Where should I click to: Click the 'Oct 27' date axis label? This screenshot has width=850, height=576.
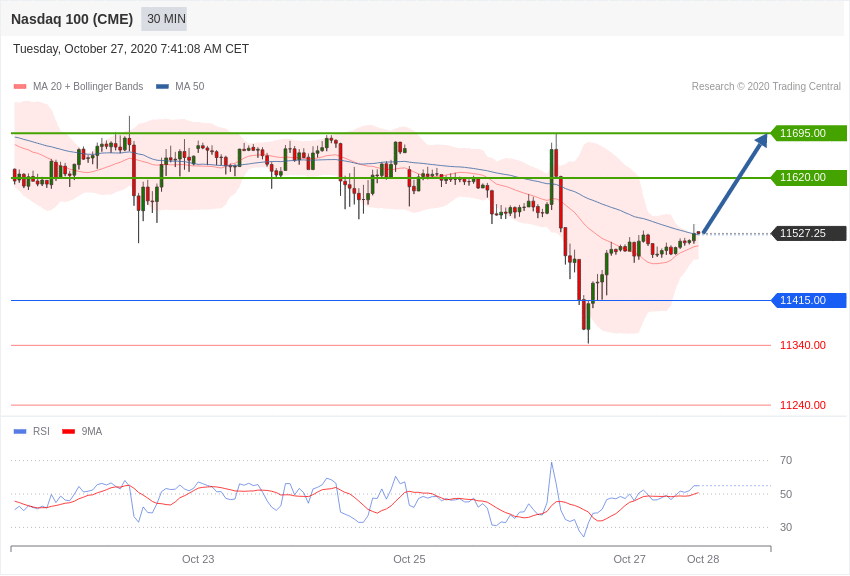point(629,559)
